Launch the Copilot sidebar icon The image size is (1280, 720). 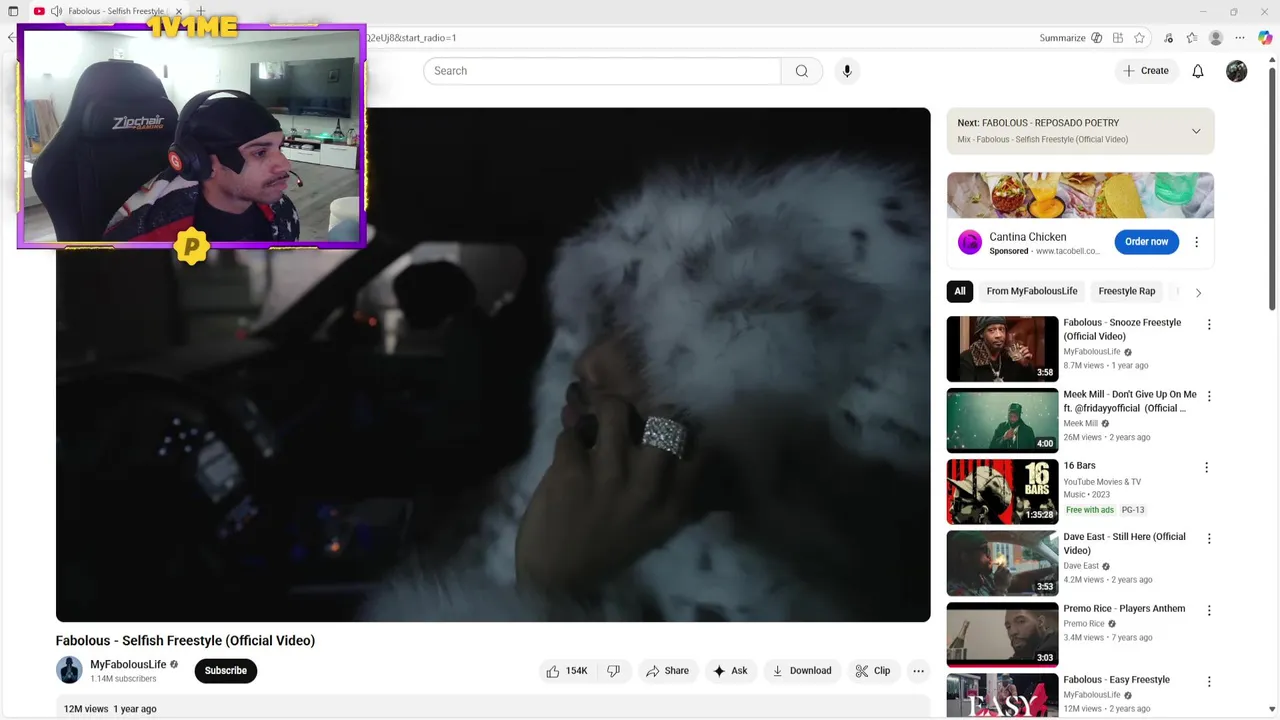(x=1265, y=38)
